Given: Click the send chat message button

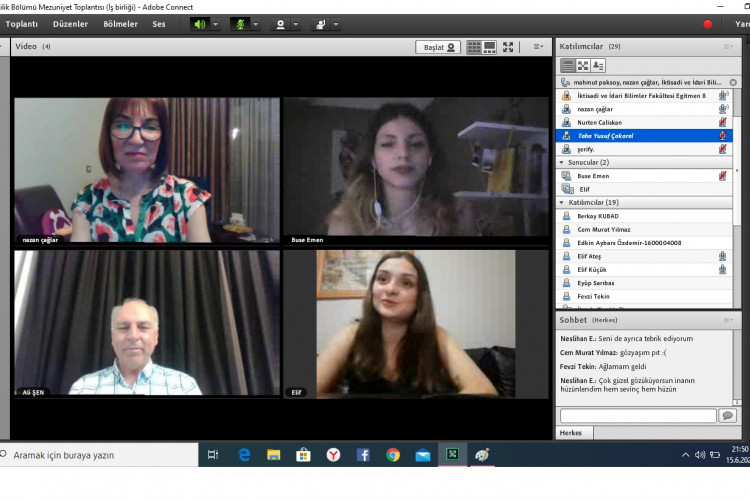Looking at the screenshot, I should pos(727,415).
